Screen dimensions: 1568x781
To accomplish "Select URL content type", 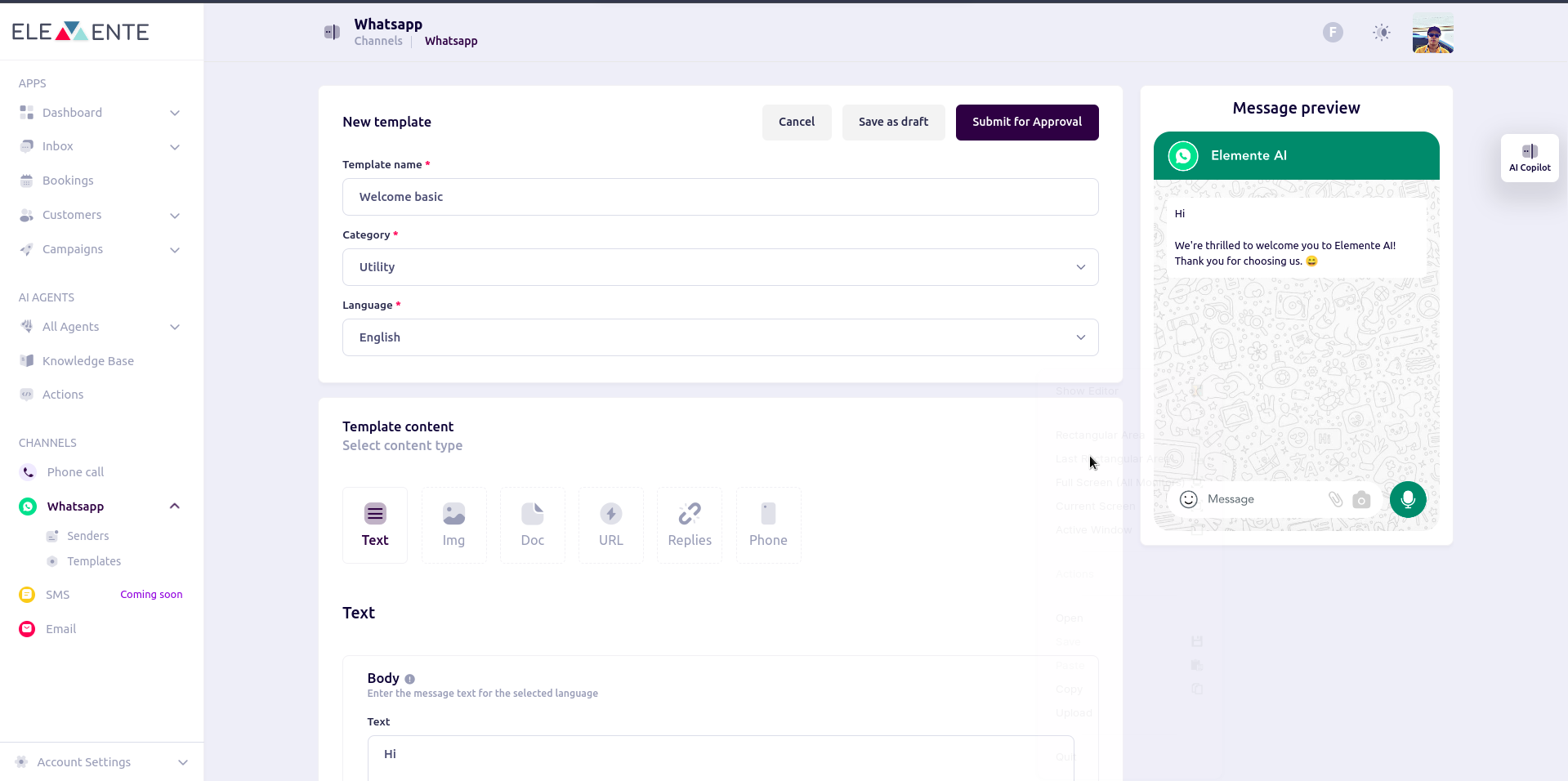I will (611, 525).
